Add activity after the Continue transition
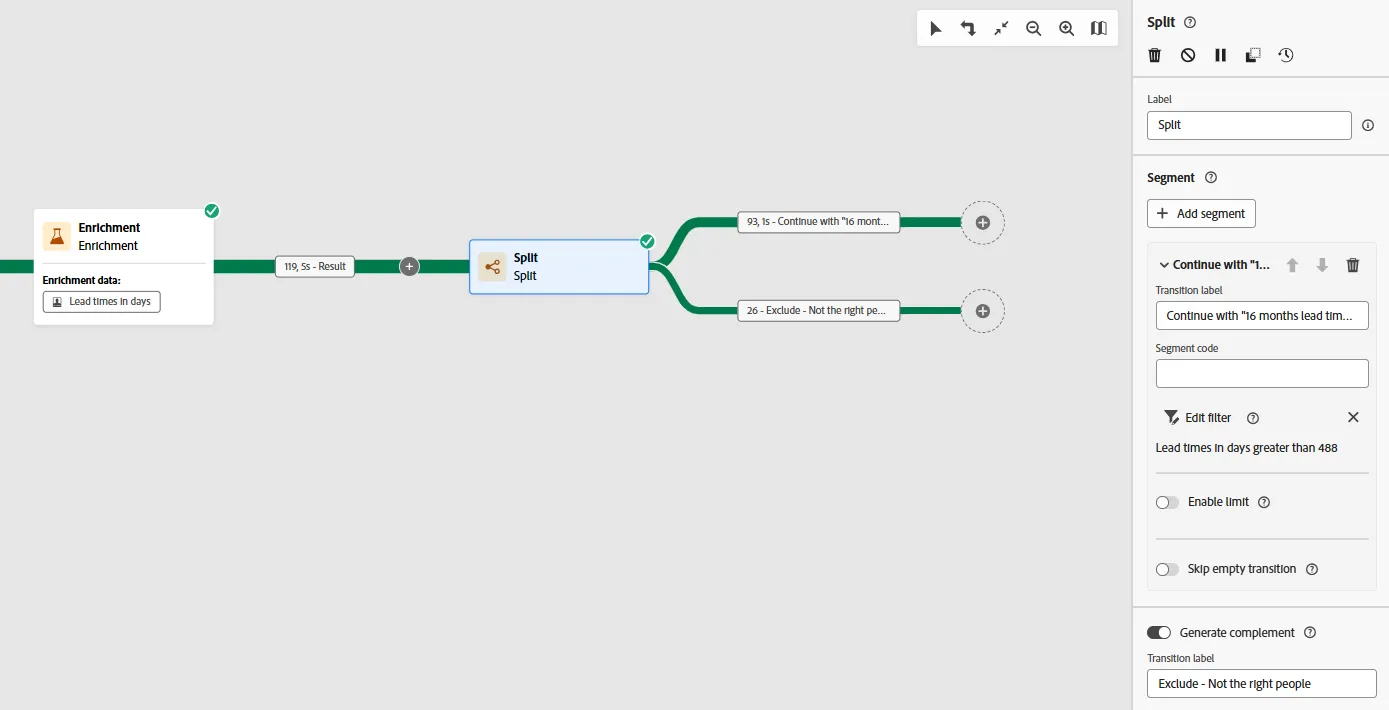Viewport: 1389px width, 710px height. point(983,222)
